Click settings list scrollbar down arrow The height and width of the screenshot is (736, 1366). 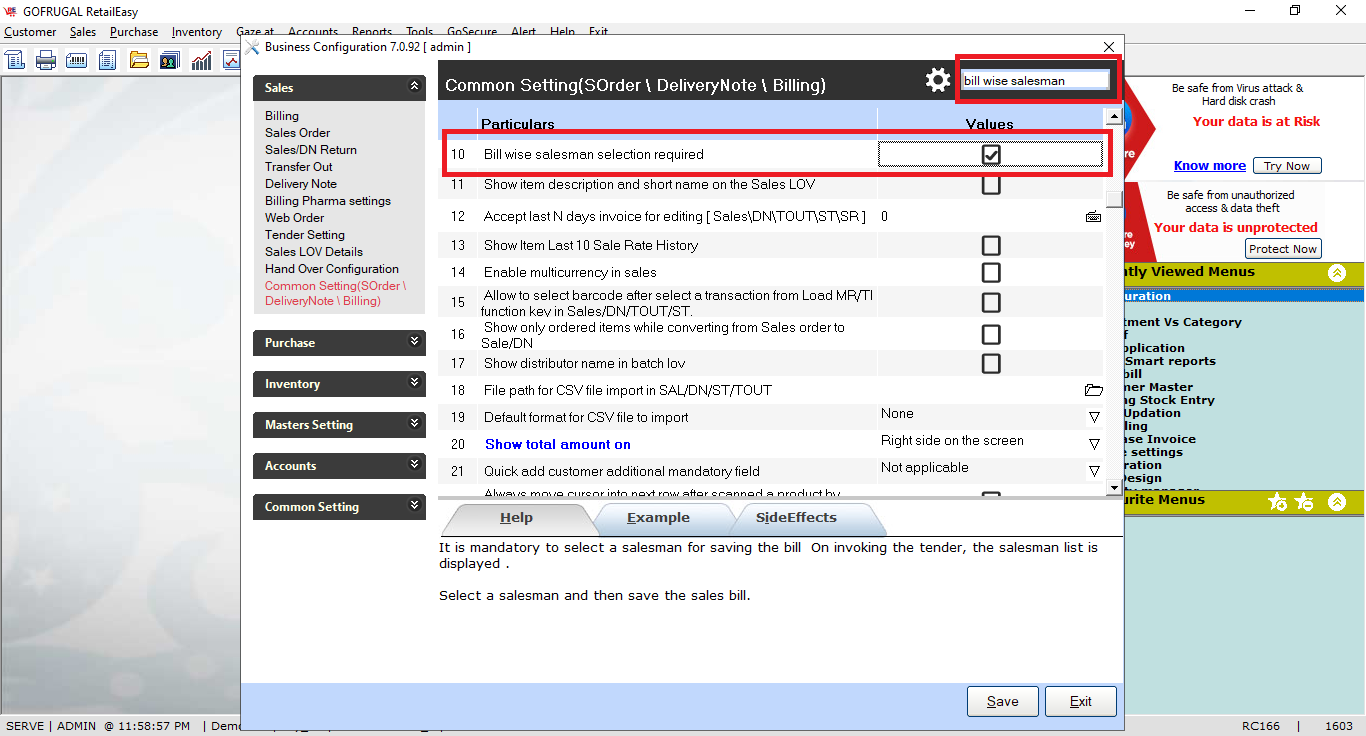tap(1114, 488)
